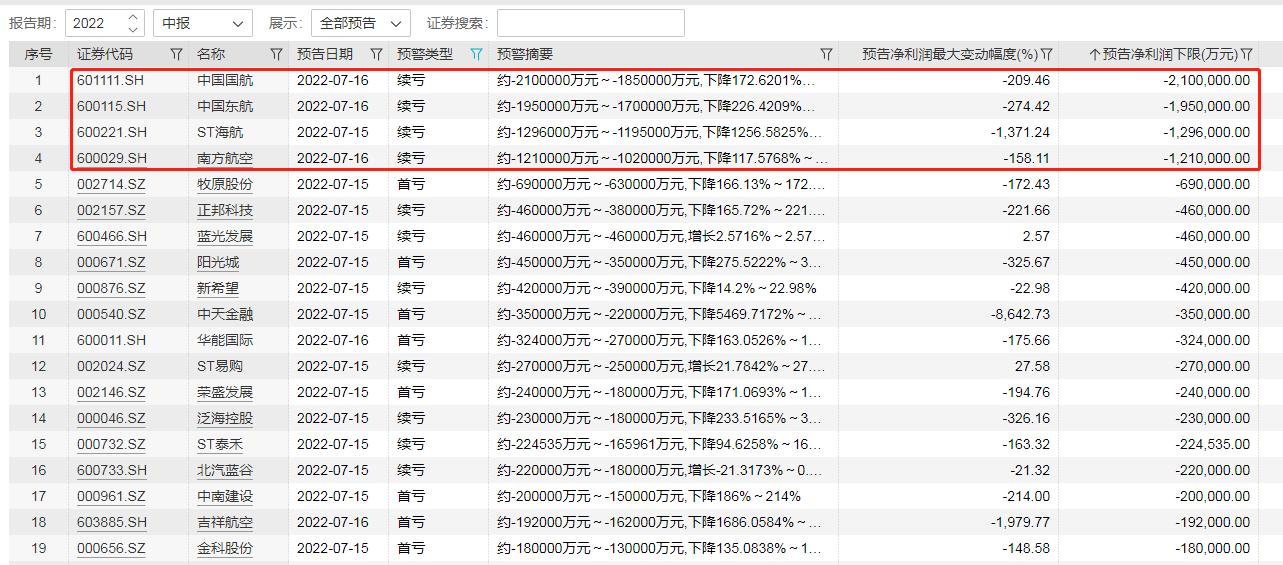1283x565 pixels.
Task: Click the 序号 column header
Action: tap(38, 54)
